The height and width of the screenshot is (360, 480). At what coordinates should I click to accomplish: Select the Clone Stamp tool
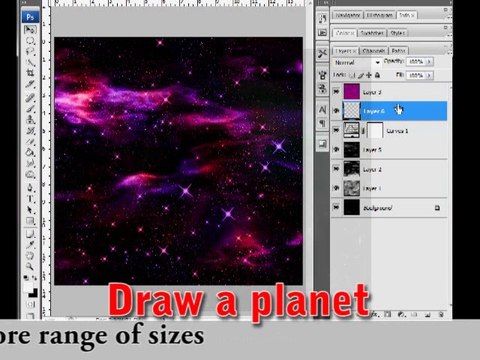click(x=30, y=119)
